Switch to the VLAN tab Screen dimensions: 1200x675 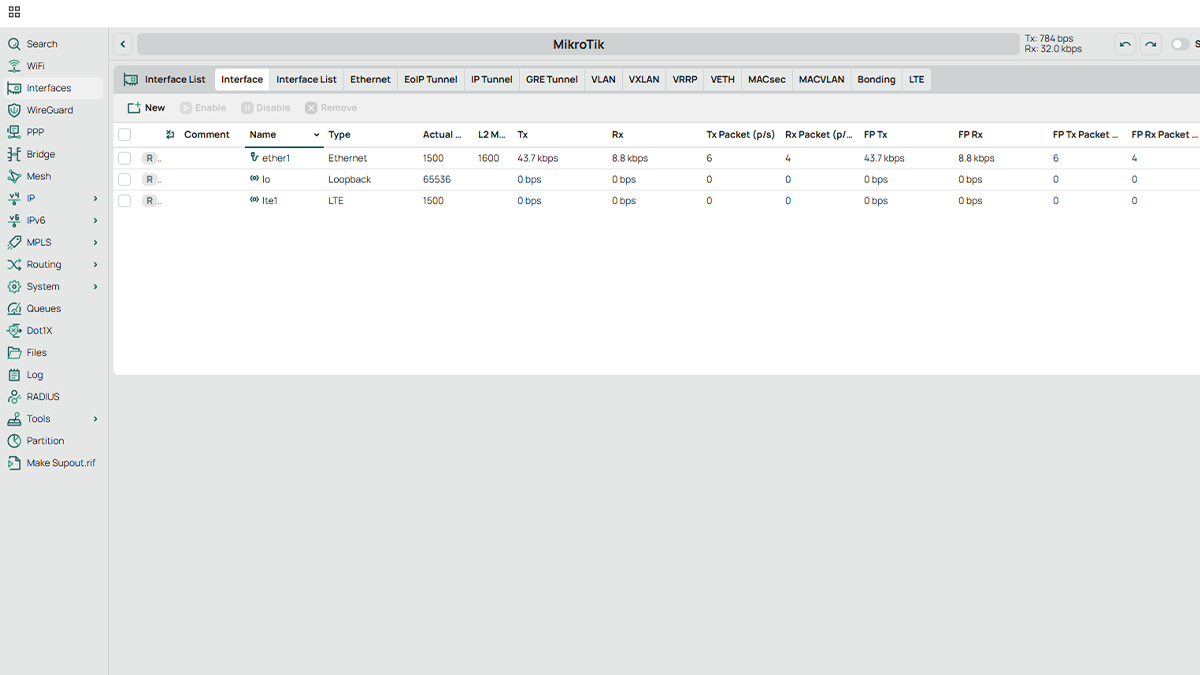point(603,80)
